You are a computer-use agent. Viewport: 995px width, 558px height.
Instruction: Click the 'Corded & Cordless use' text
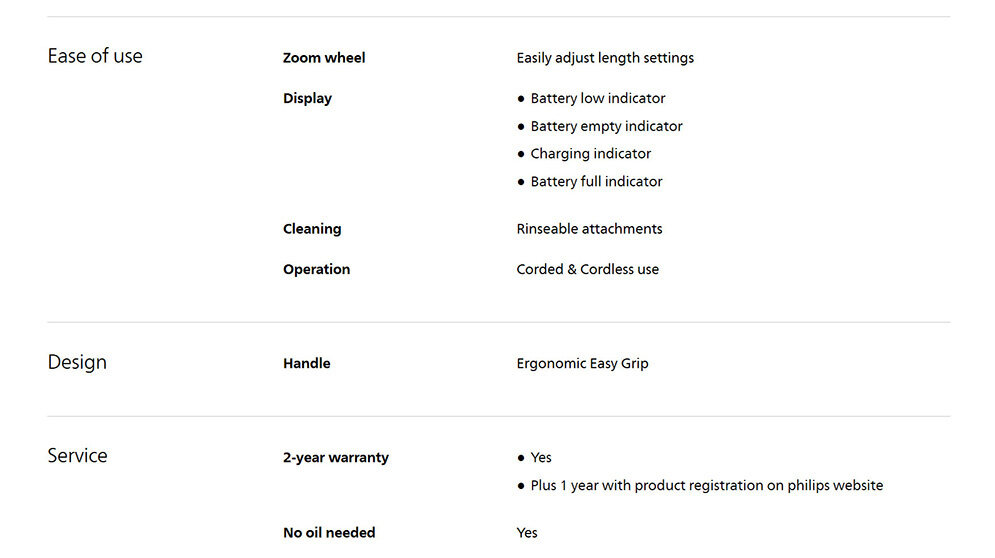click(587, 269)
